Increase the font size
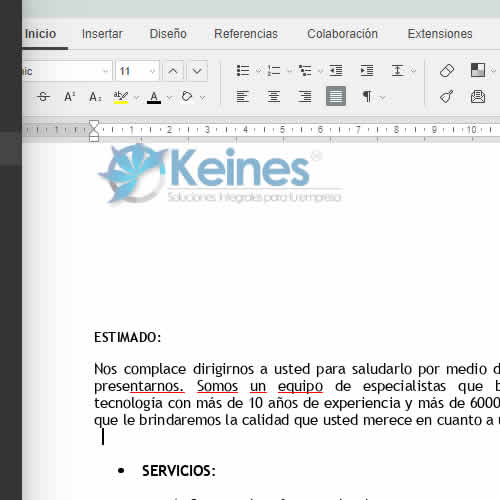 click(x=173, y=71)
